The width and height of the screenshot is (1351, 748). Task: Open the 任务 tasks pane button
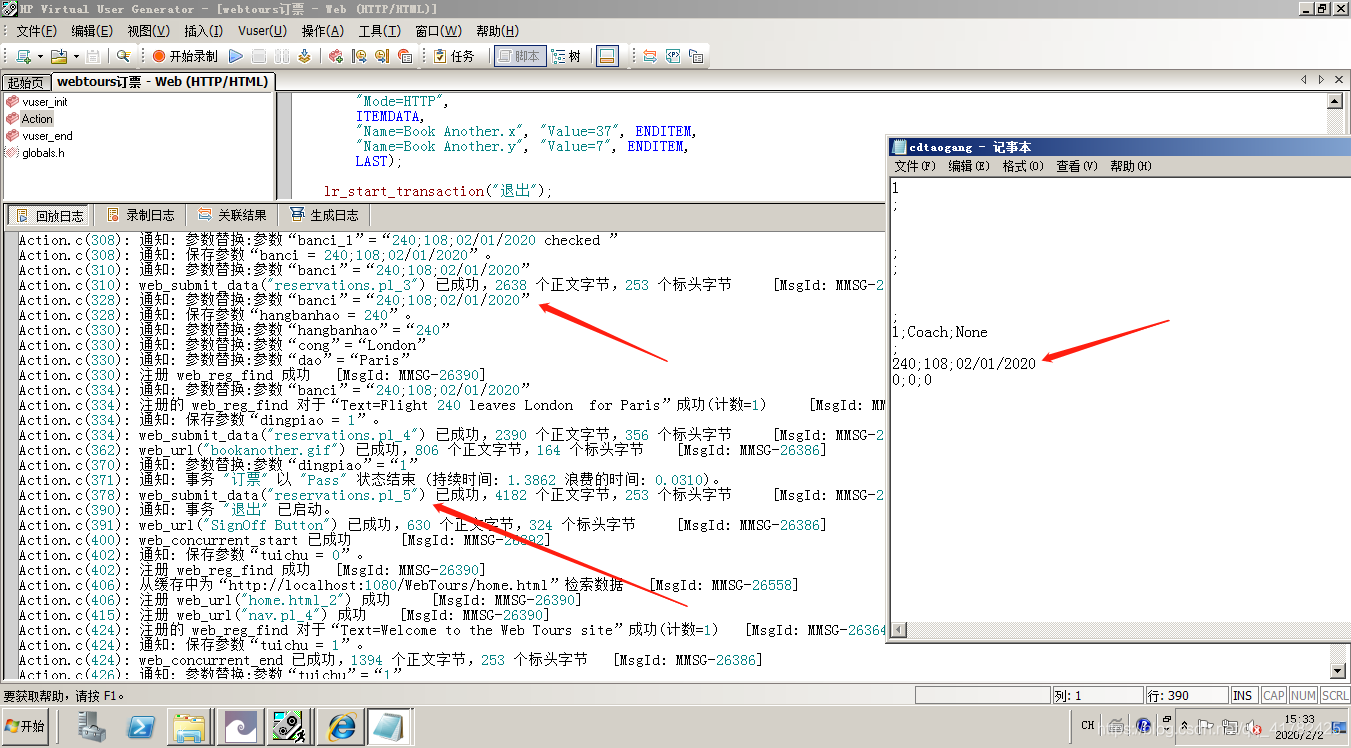(454, 56)
